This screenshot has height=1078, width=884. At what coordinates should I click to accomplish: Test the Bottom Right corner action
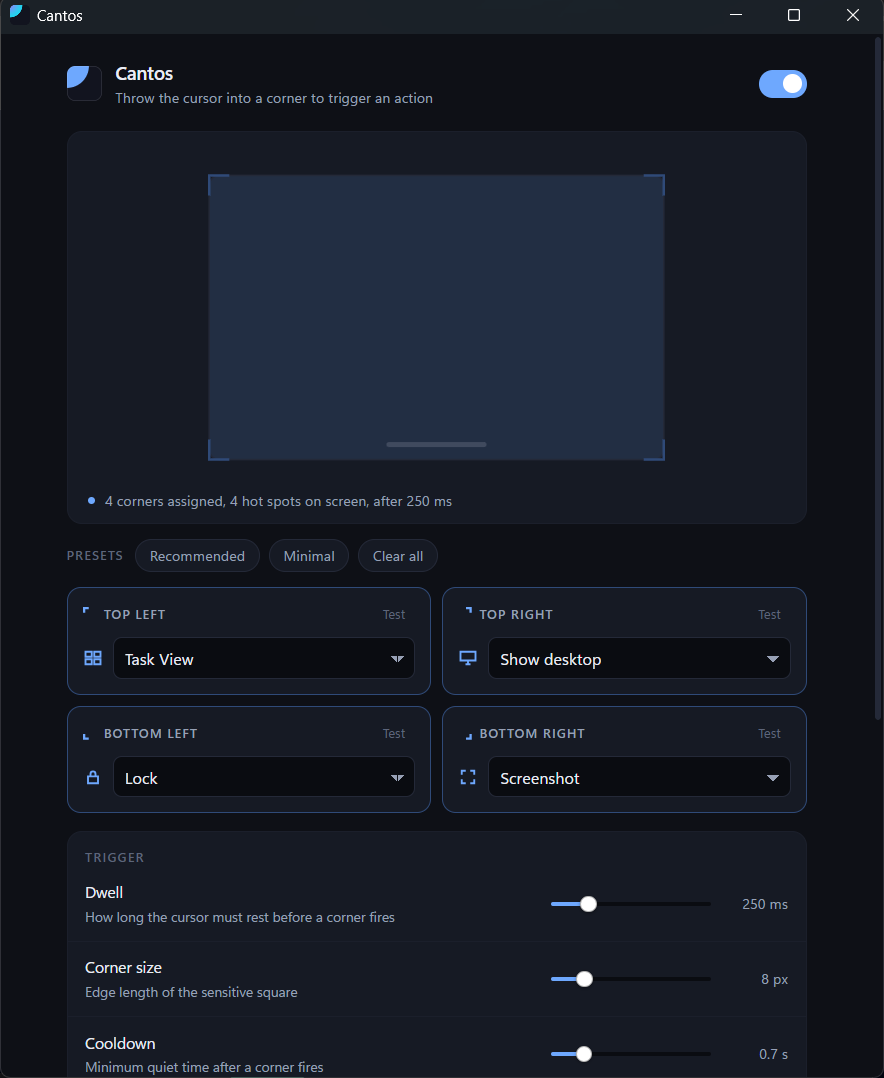(x=769, y=734)
